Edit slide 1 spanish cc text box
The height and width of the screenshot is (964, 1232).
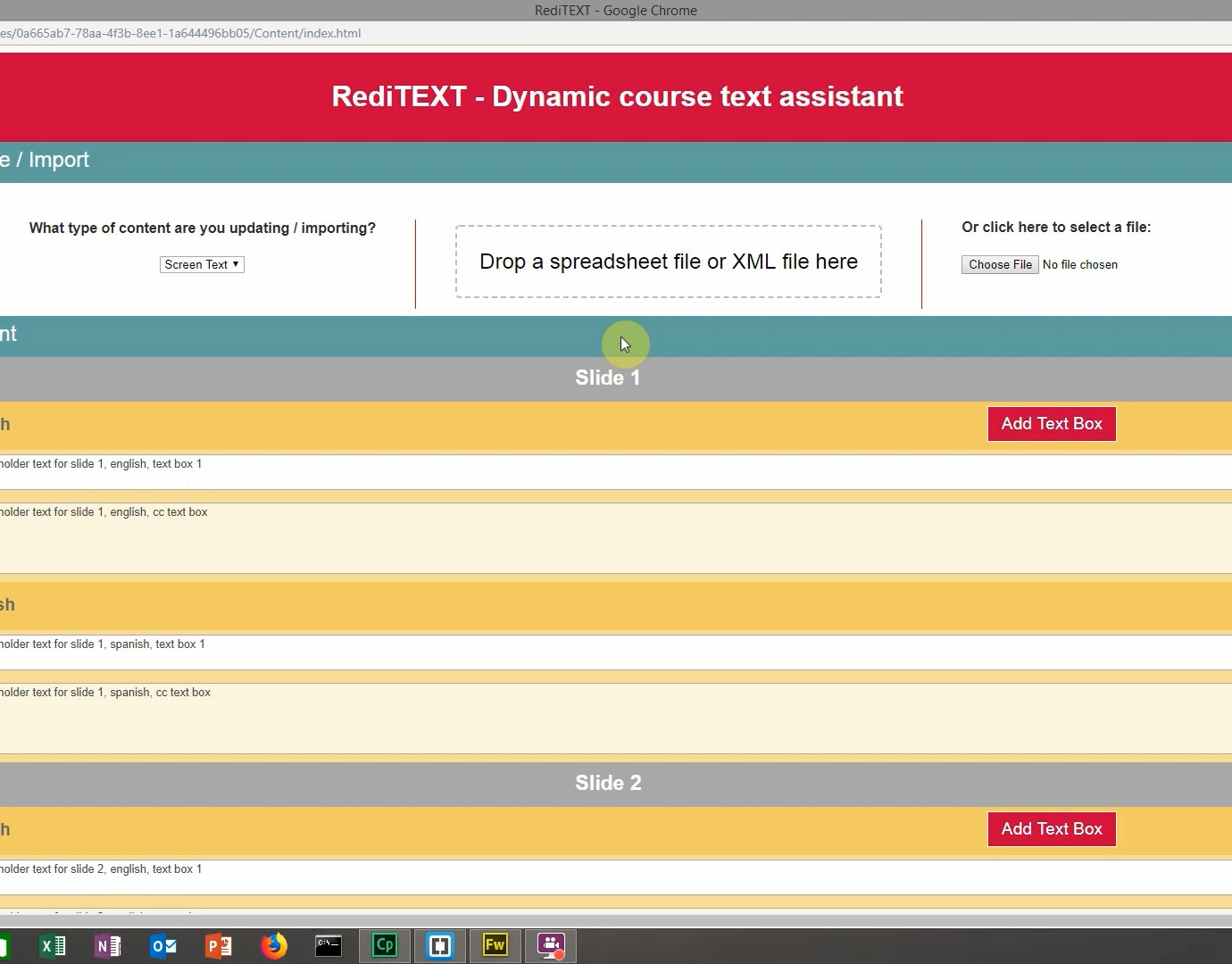coord(616,719)
